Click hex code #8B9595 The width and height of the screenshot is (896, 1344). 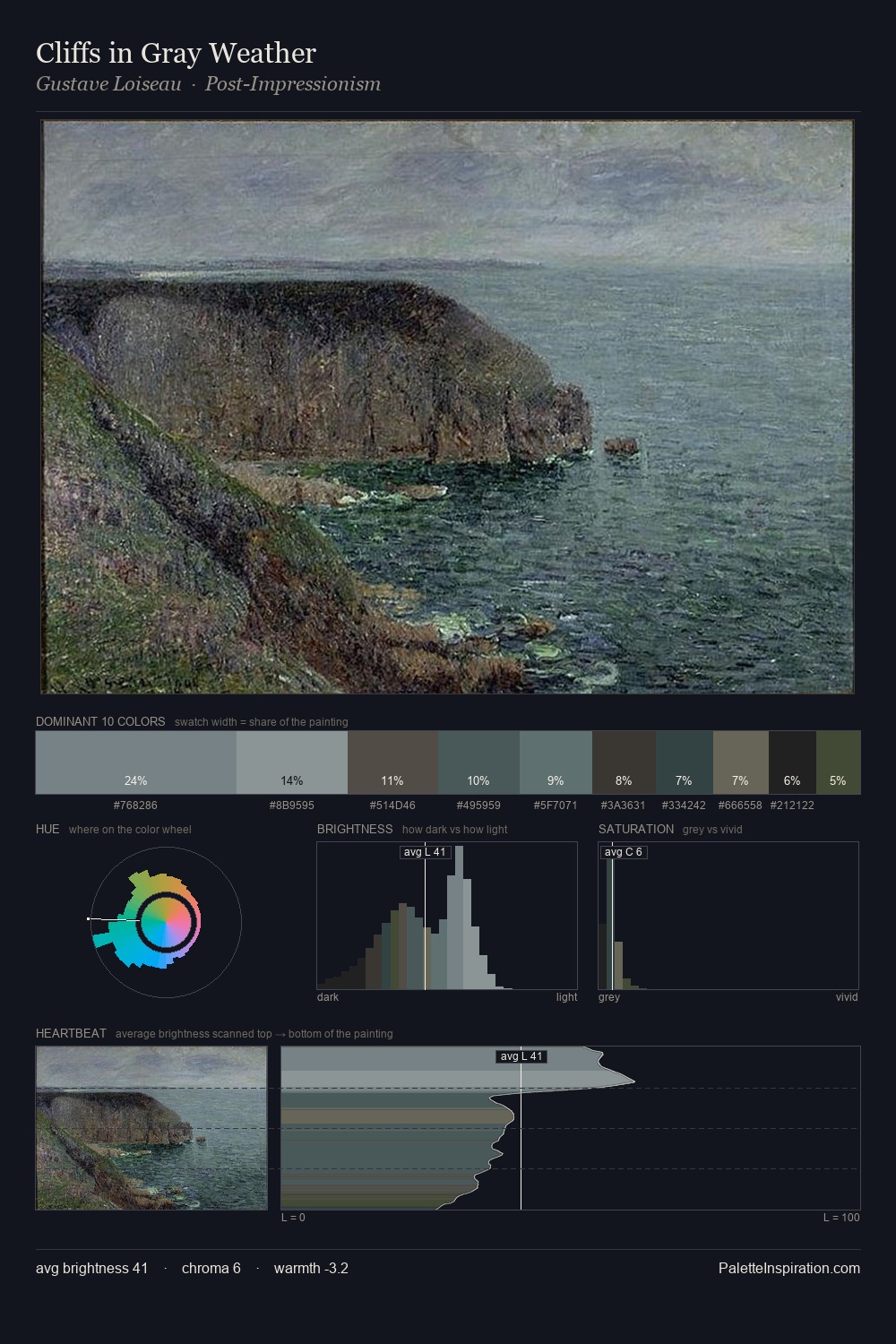click(x=292, y=806)
